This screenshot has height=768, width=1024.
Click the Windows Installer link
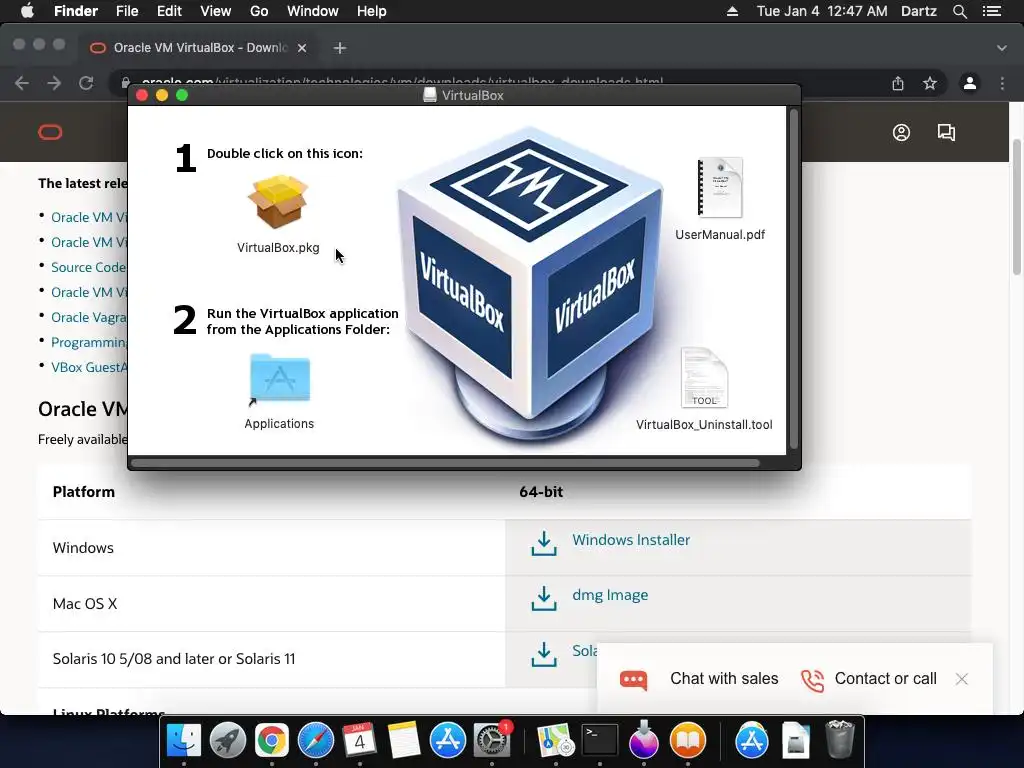[631, 540]
